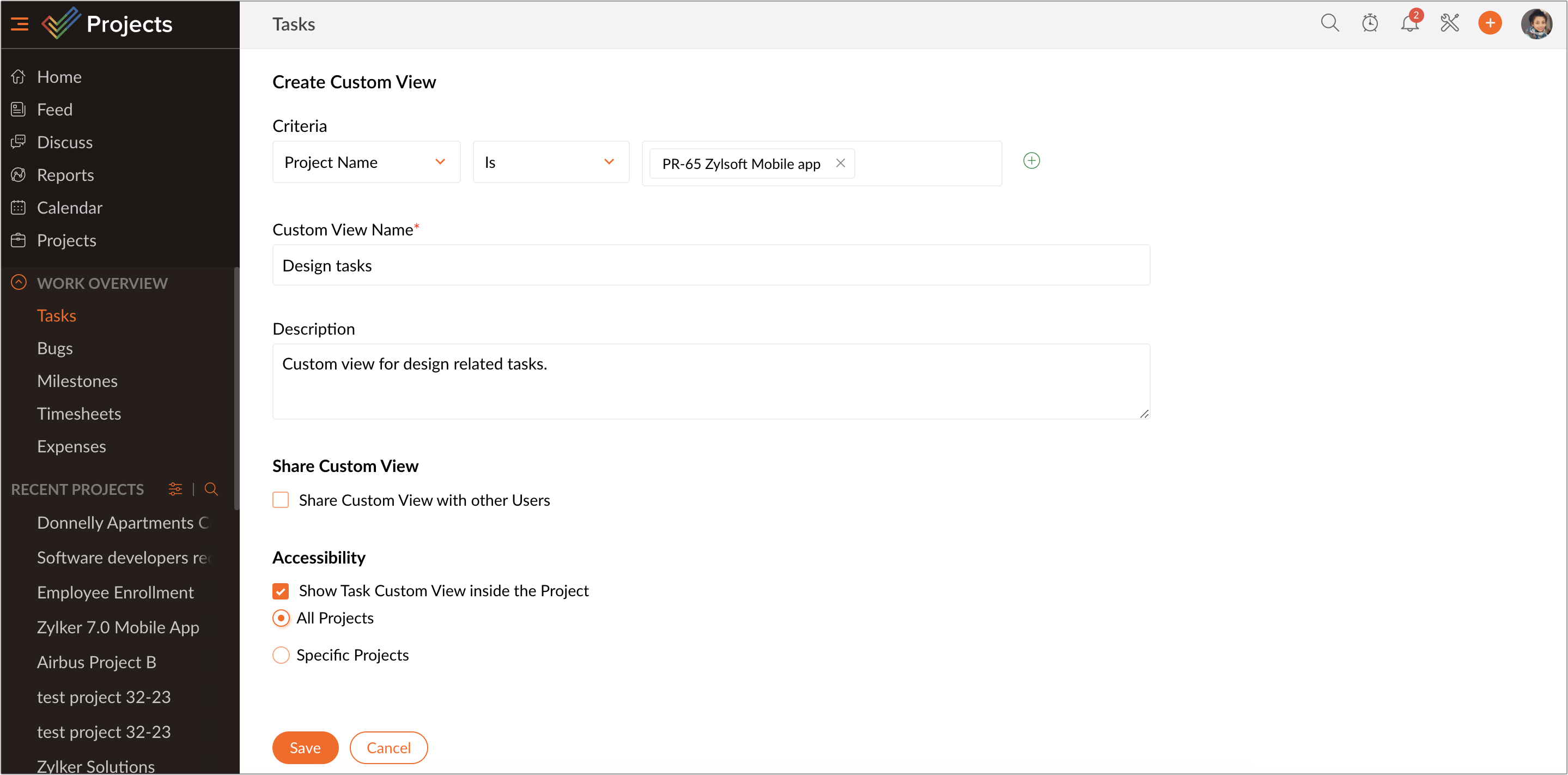The image size is (1568, 775).
Task: Open Discuss in sidebar
Action: click(64, 142)
